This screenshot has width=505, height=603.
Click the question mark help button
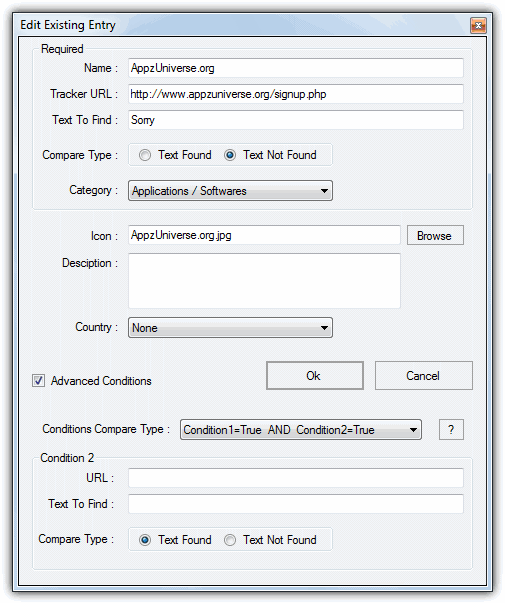(x=451, y=430)
